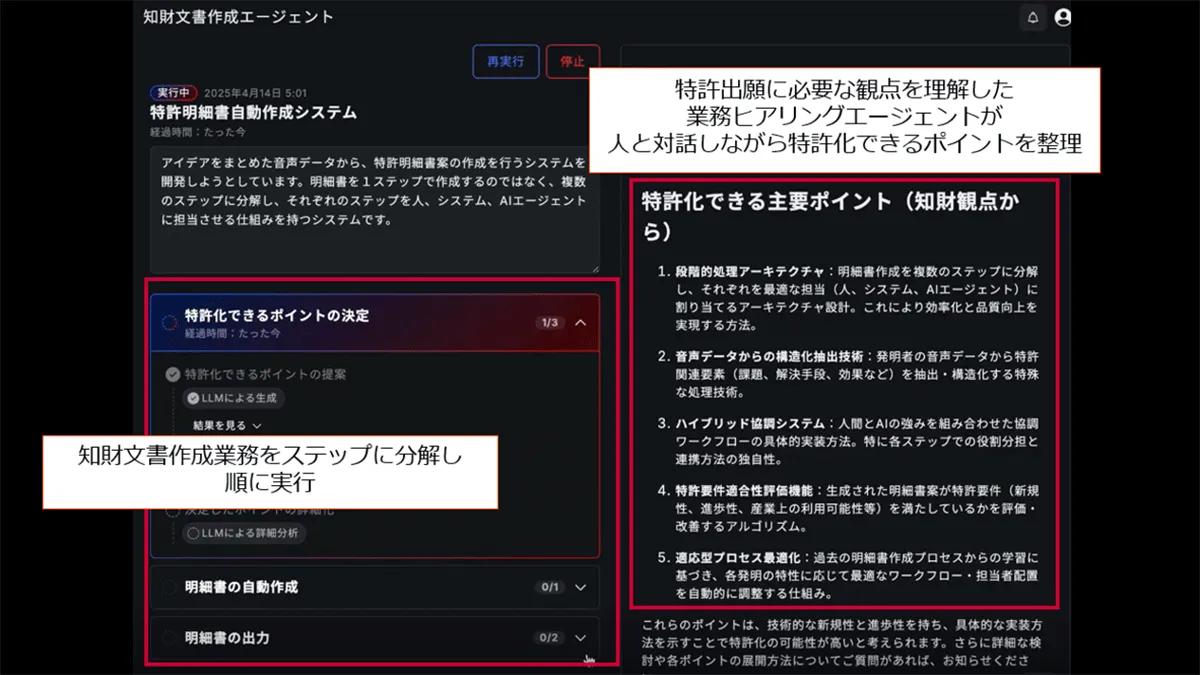Viewport: 1200px width, 675px height.
Task: Click the pending circle icon beside 明細書の出力
Action: click(170, 637)
